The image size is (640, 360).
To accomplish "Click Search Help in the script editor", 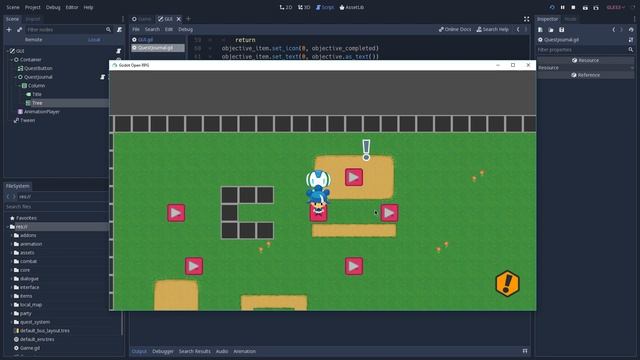I will coord(493,29).
